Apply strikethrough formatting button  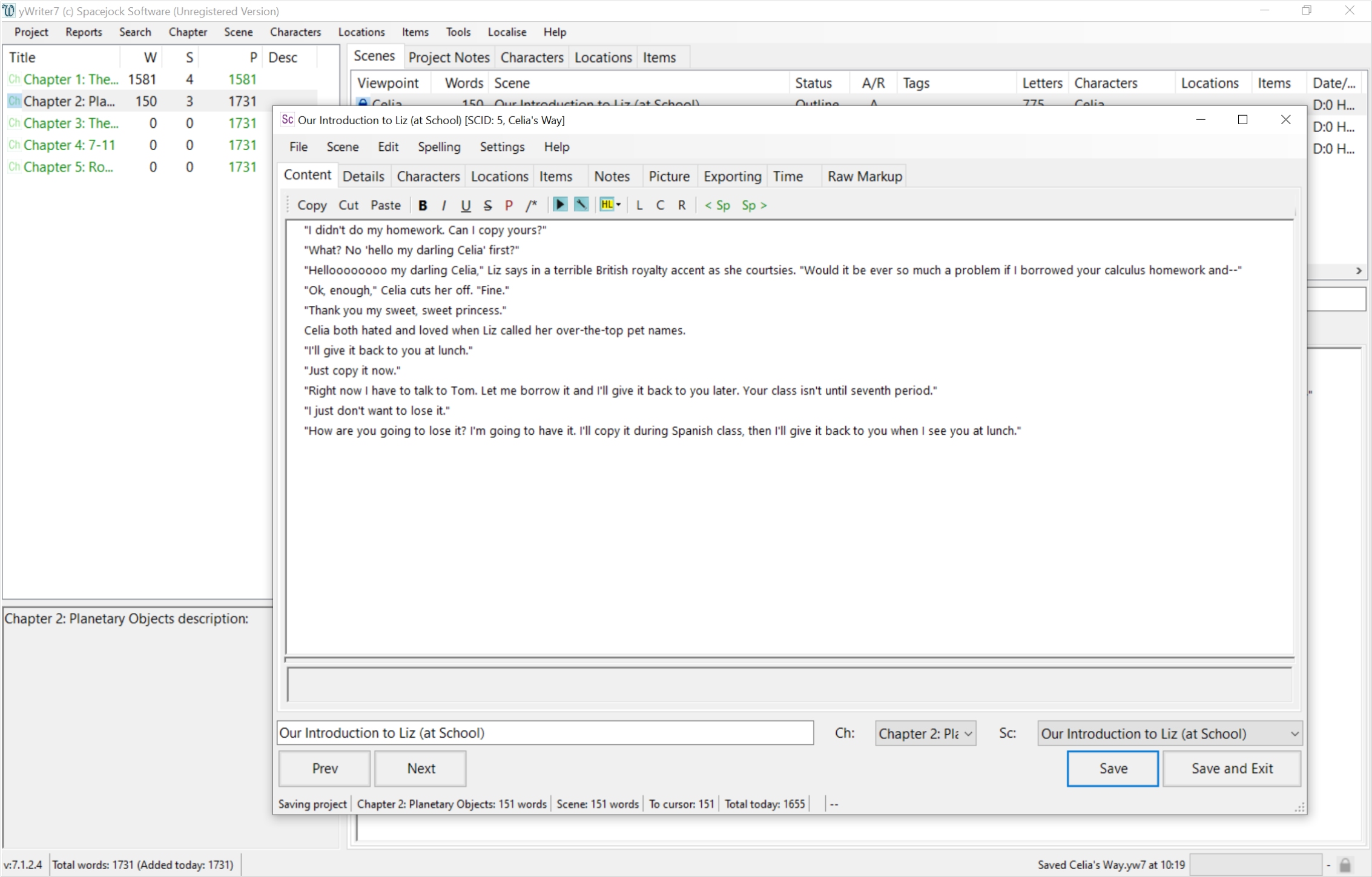pos(487,205)
